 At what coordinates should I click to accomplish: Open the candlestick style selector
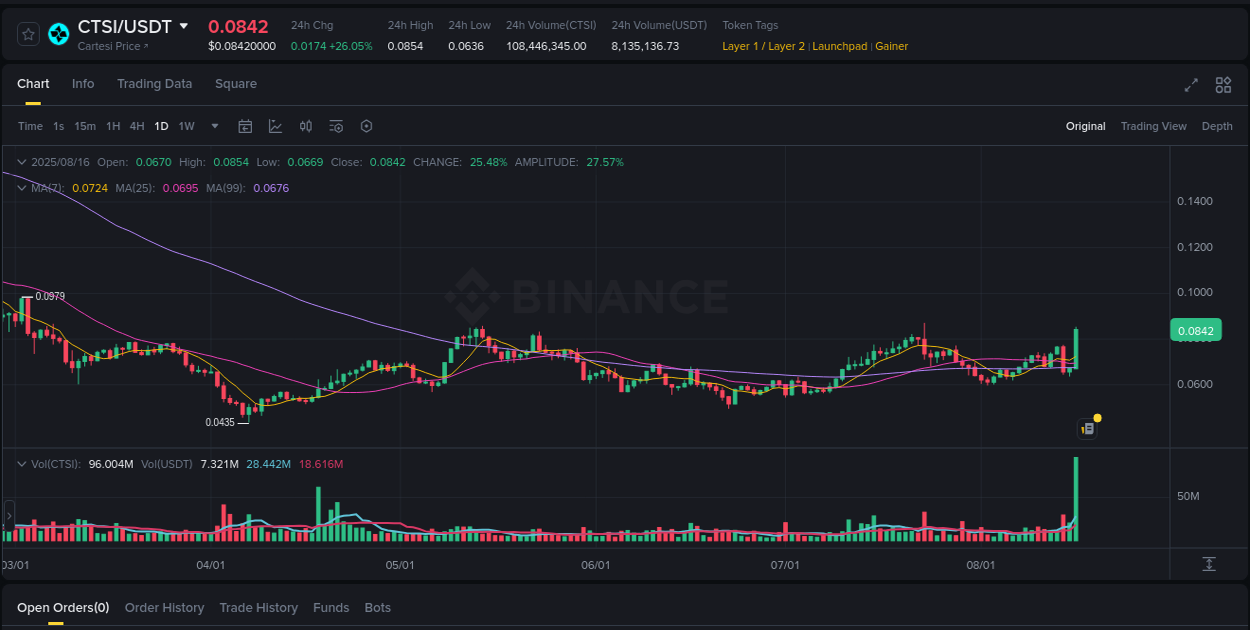[x=306, y=126]
